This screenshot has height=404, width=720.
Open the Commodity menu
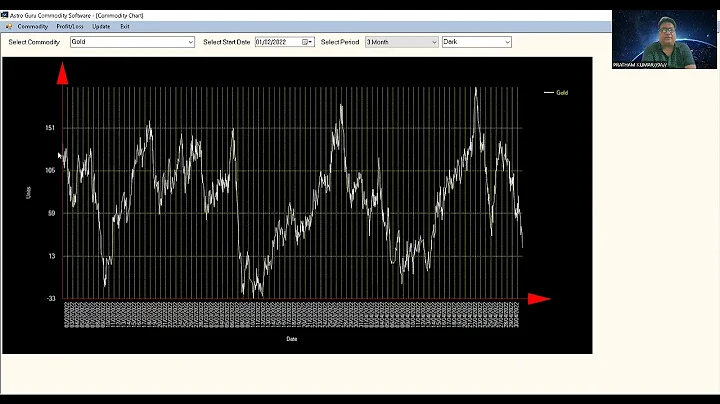pos(33,27)
